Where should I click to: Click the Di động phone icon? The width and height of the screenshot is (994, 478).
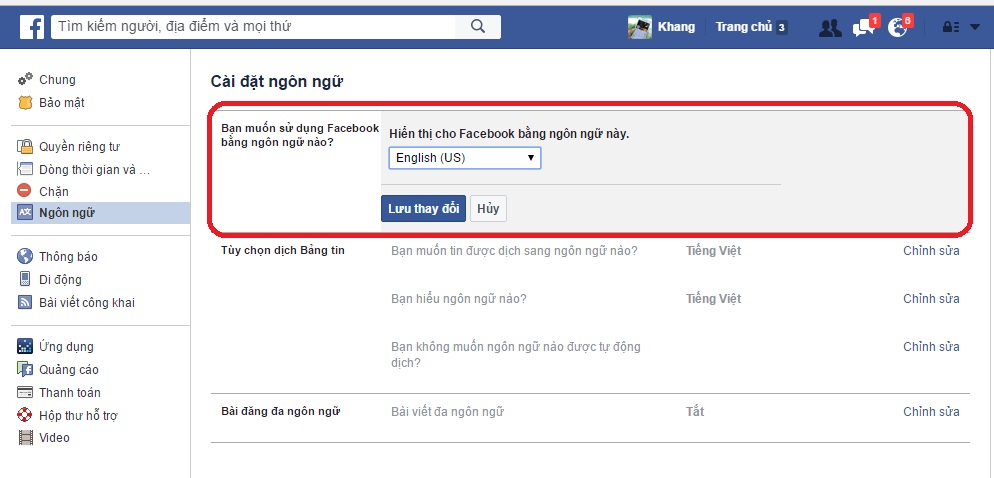pyautogui.click(x=25, y=279)
